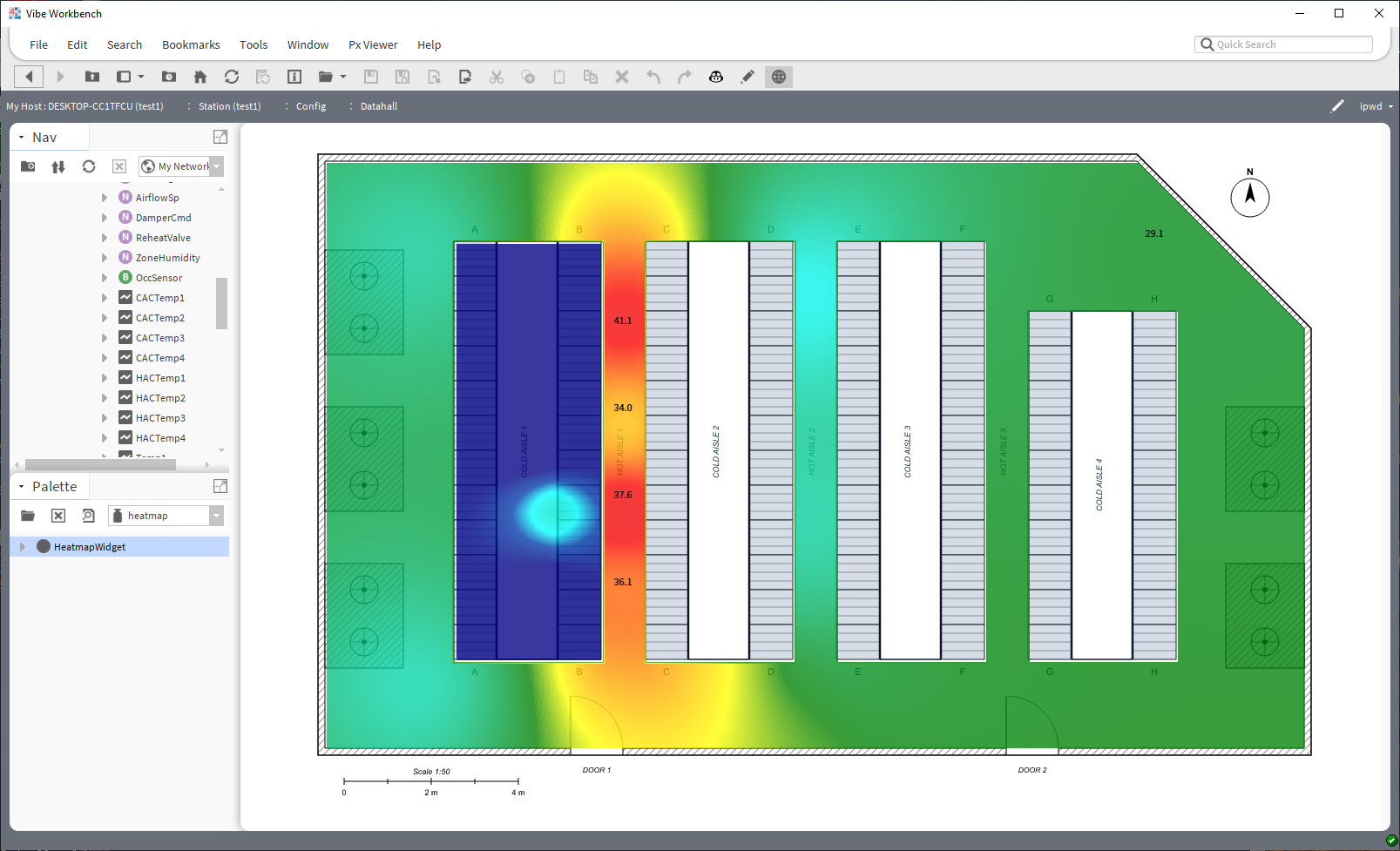The image size is (1400, 851).
Task: Expand the HACTemp4 tree node
Action: [105, 438]
